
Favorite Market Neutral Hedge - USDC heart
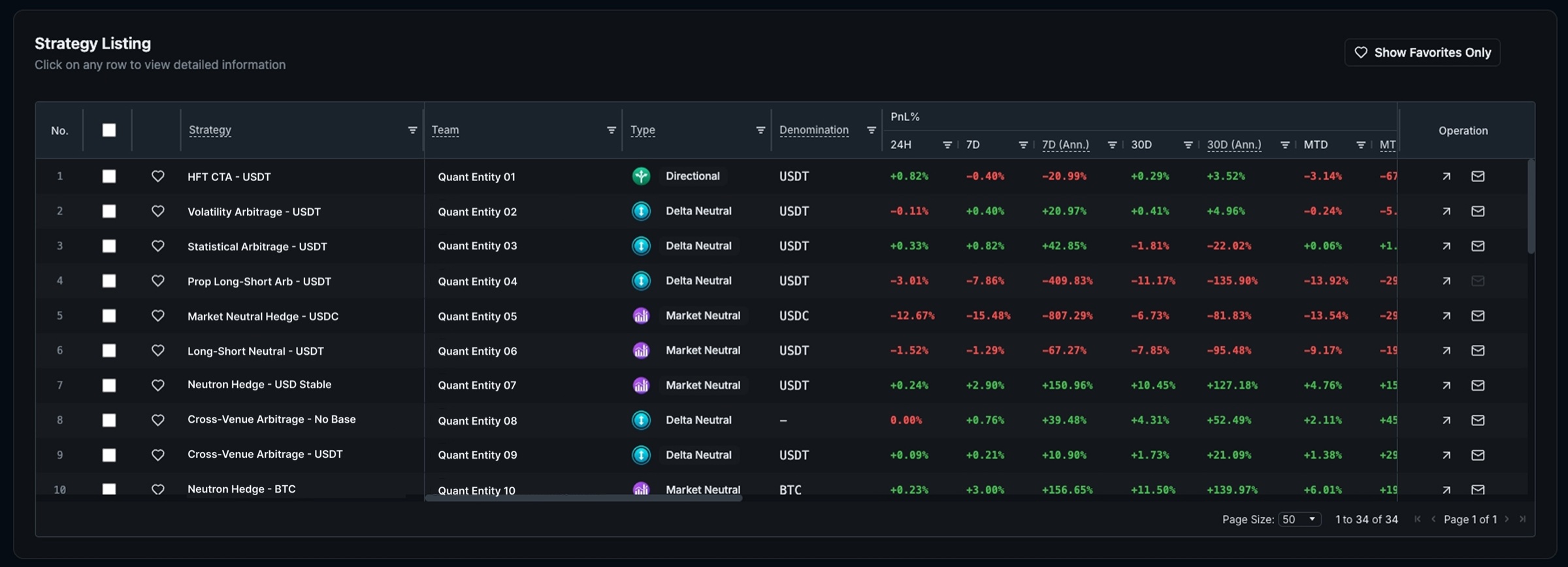tap(157, 316)
